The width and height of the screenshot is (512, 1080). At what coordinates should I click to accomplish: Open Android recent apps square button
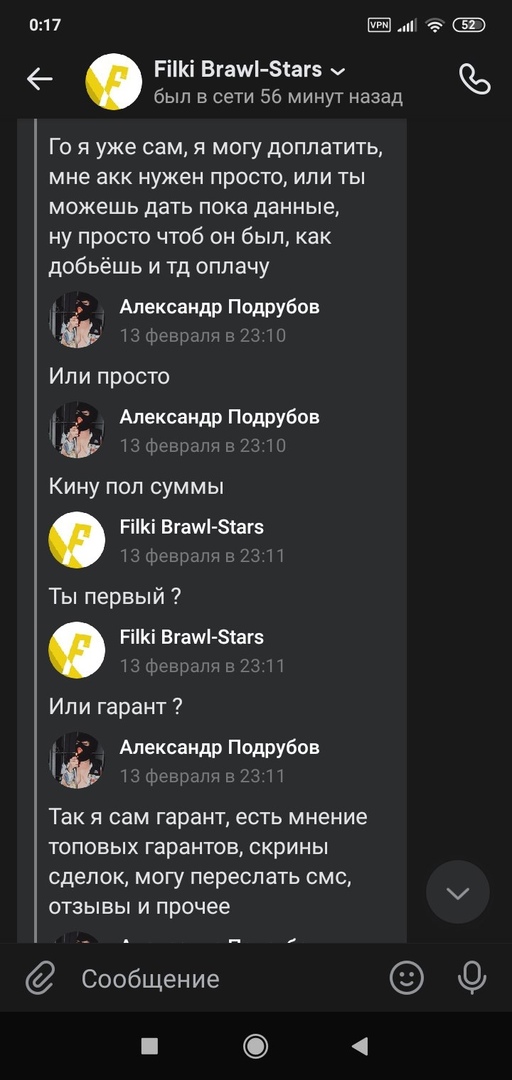tap(150, 1046)
